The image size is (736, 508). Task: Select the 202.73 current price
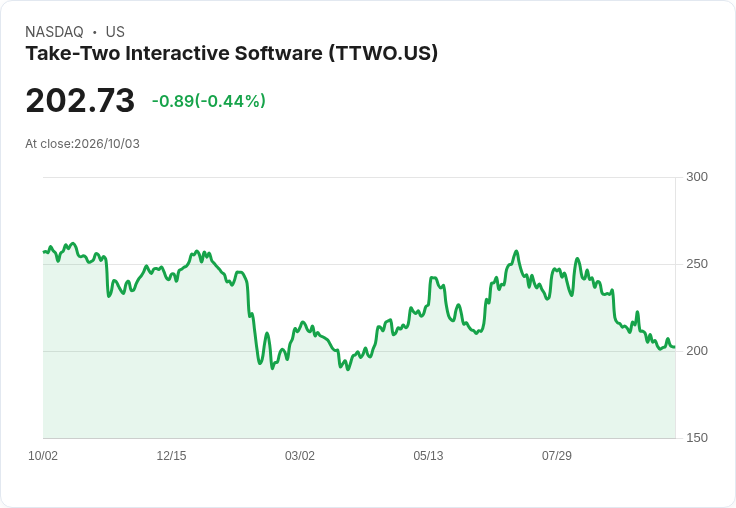[x=80, y=100]
